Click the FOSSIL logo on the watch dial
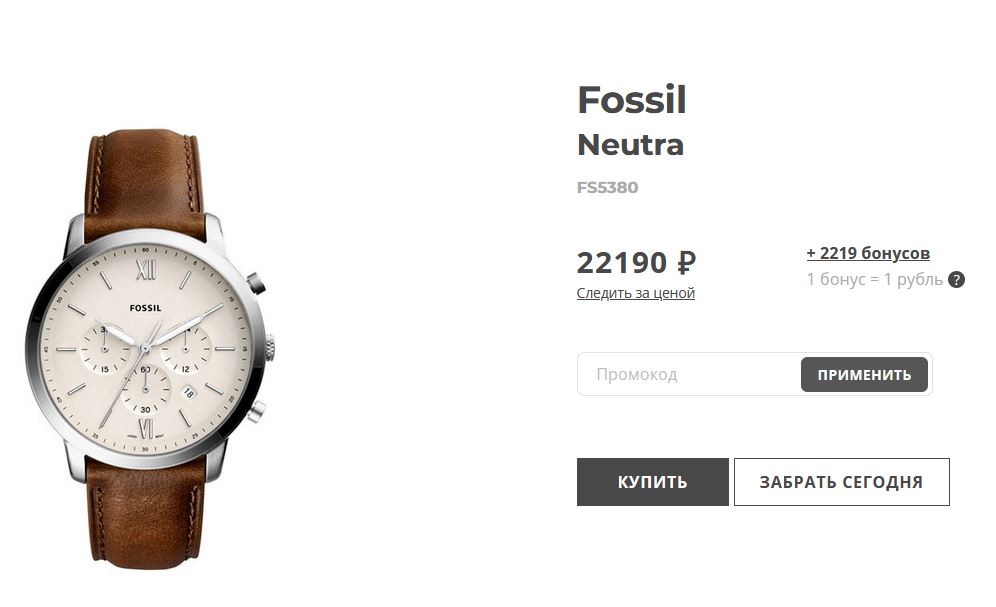 pos(145,308)
